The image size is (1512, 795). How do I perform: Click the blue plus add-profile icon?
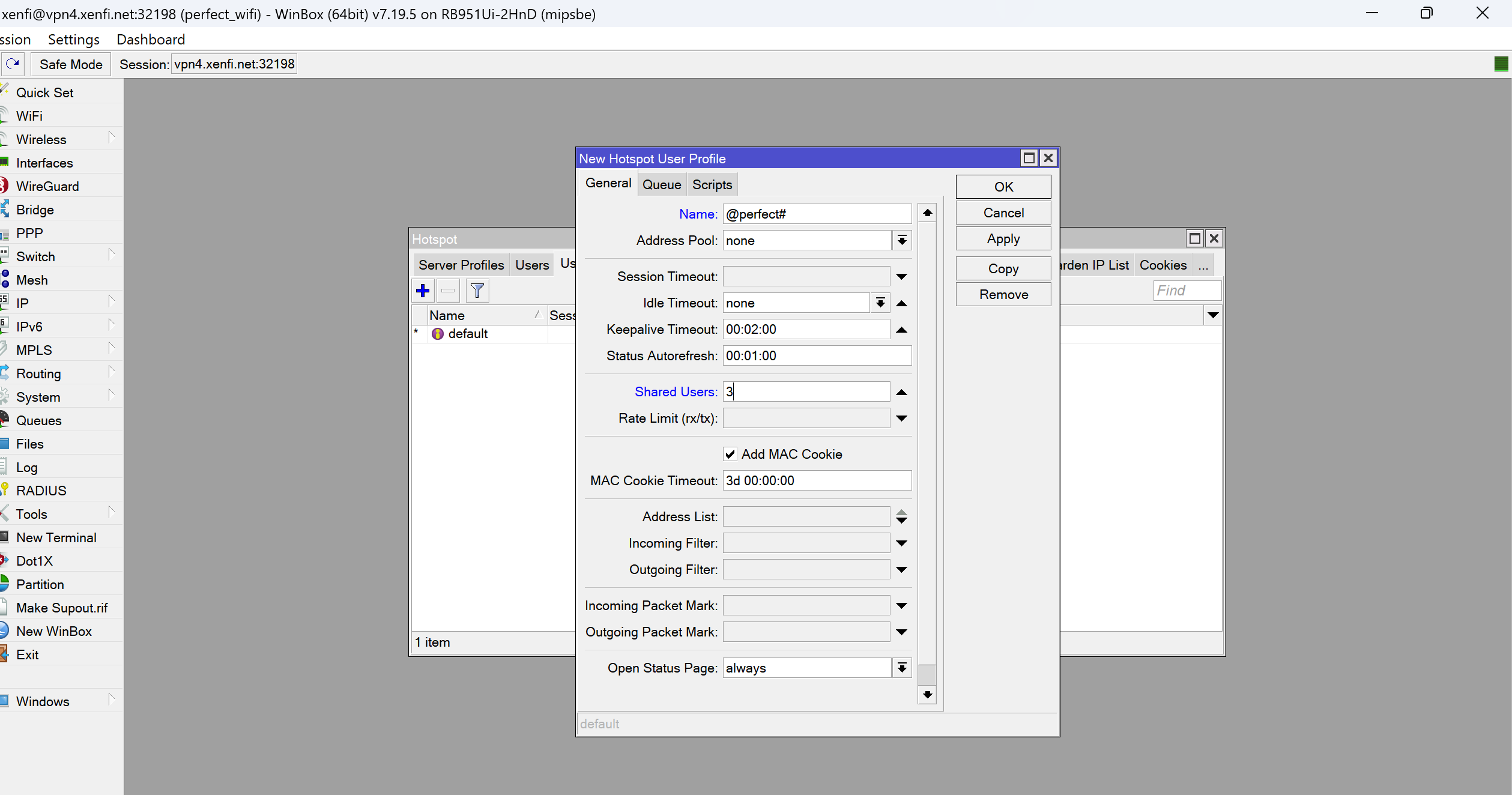point(423,291)
